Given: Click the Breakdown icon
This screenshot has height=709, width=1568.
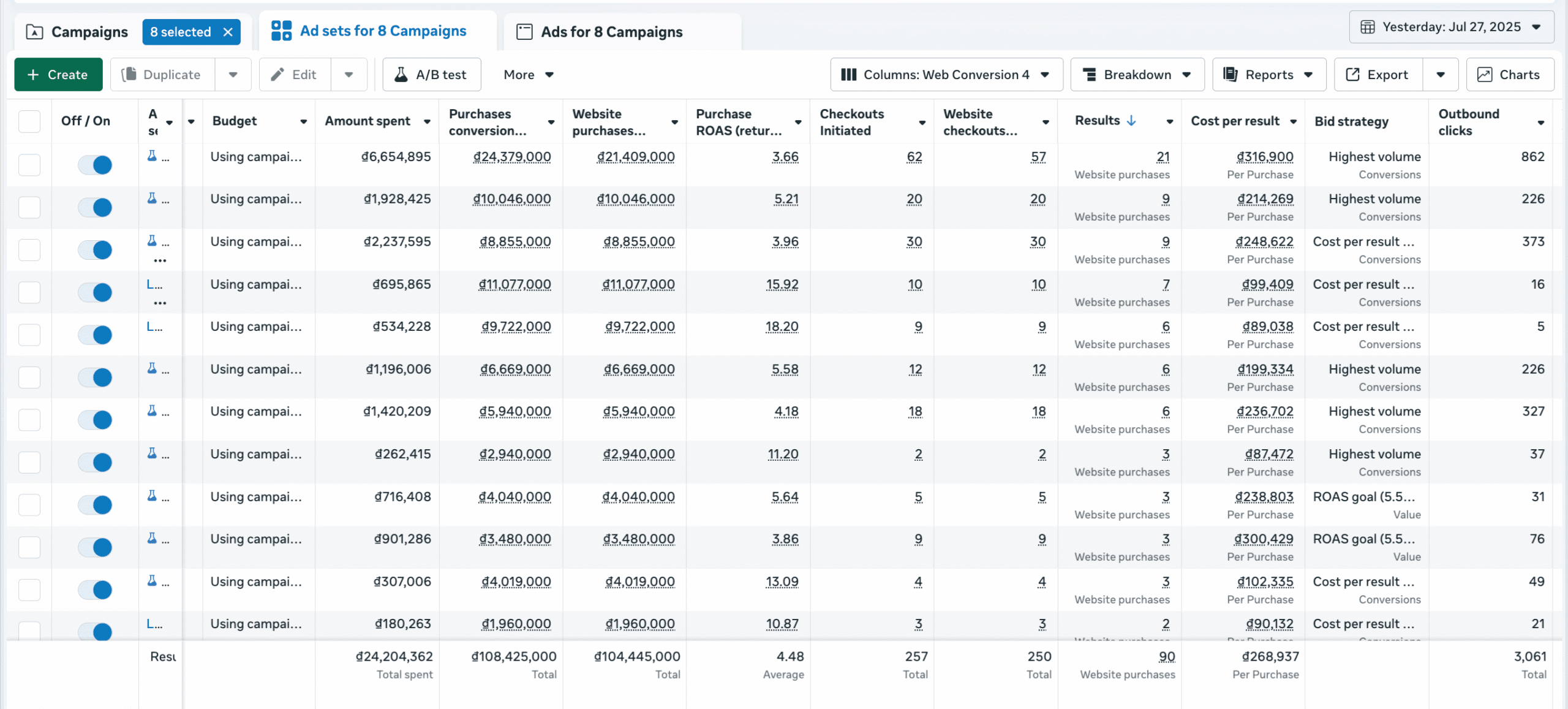Looking at the screenshot, I should click(1090, 75).
